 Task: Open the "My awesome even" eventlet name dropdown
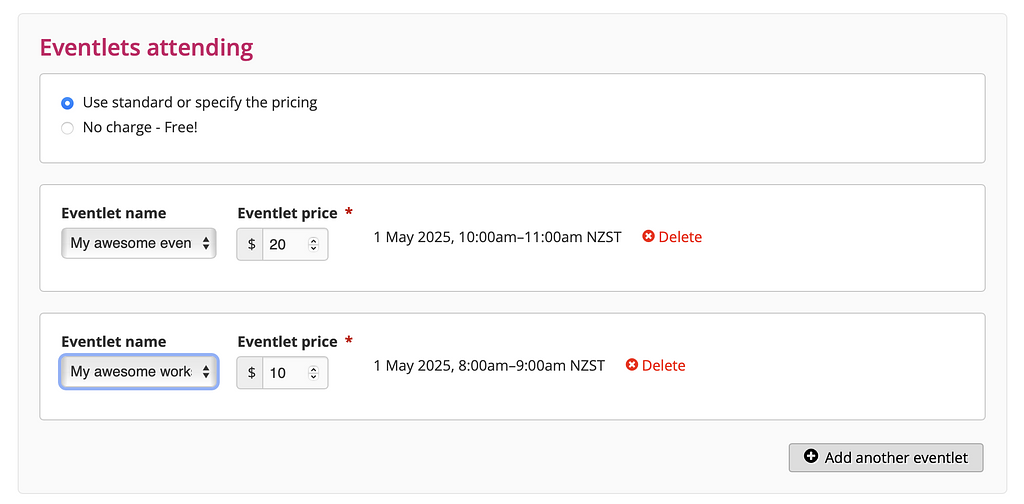[x=138, y=243]
